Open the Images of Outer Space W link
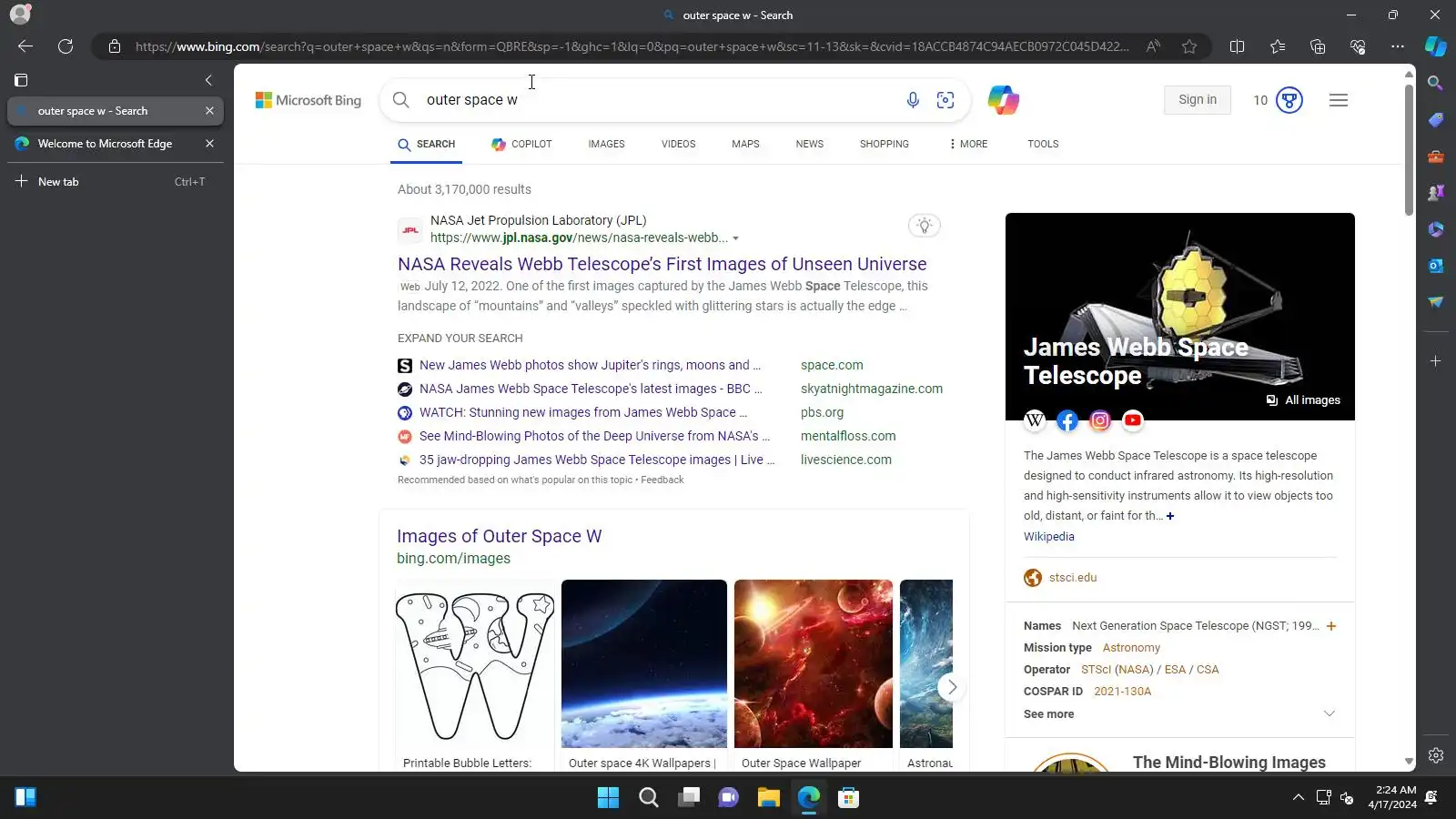Image resolution: width=1456 pixels, height=819 pixels. [499, 536]
